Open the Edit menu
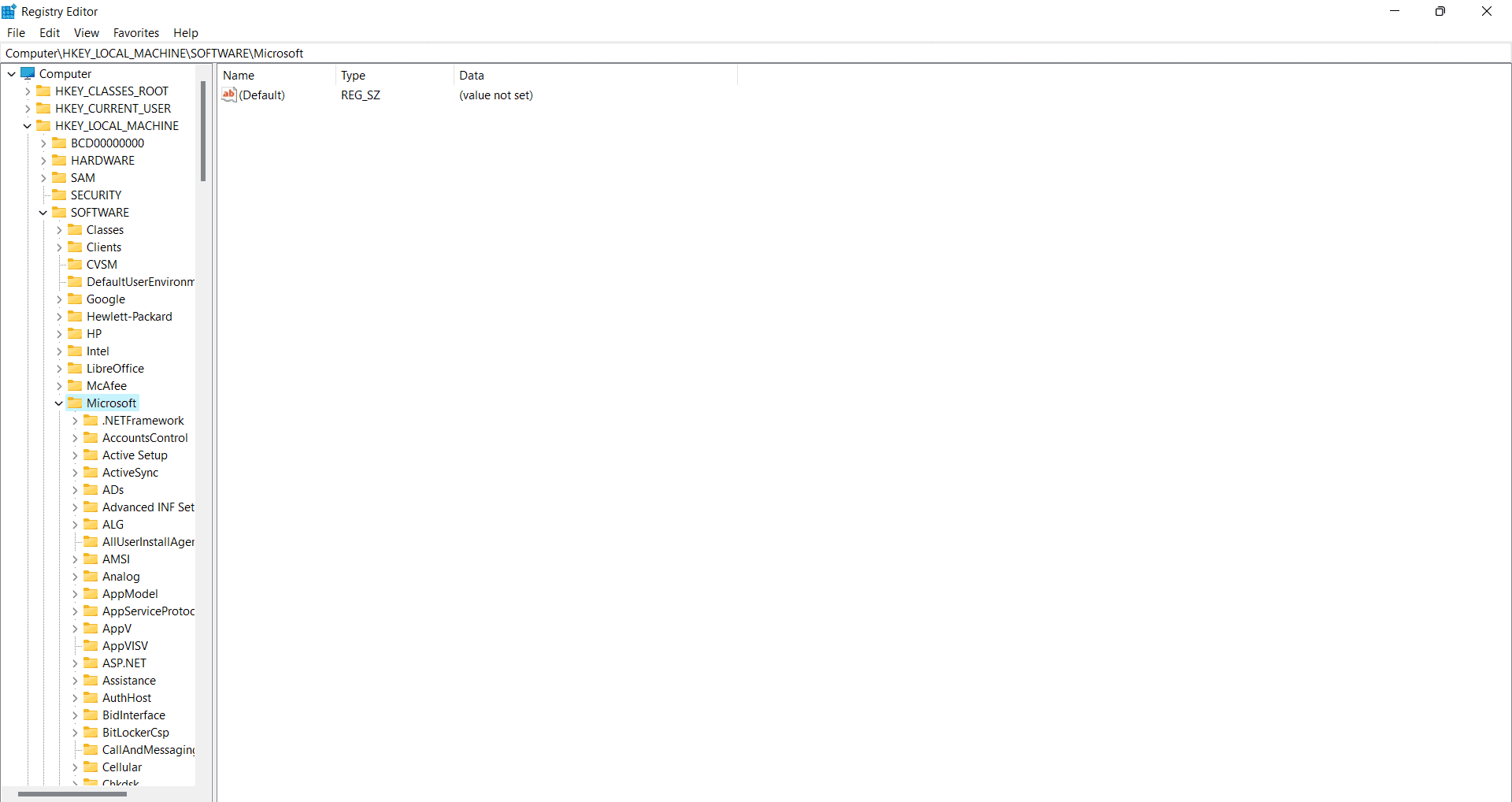 point(50,32)
